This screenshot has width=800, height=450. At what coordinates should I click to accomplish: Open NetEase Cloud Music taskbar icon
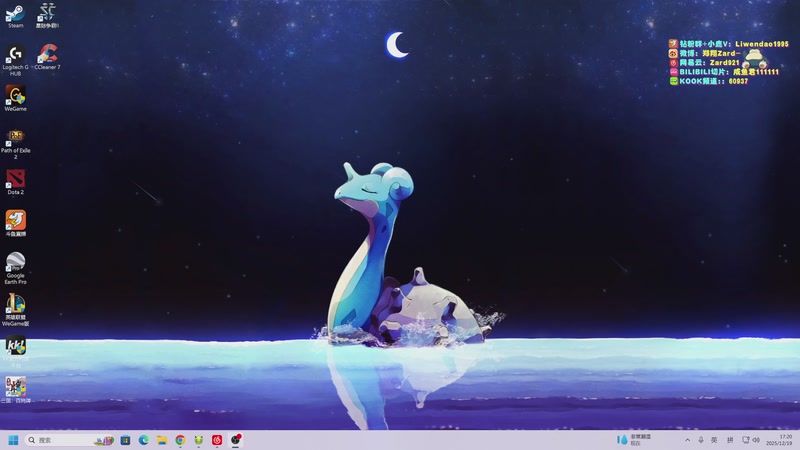217,440
